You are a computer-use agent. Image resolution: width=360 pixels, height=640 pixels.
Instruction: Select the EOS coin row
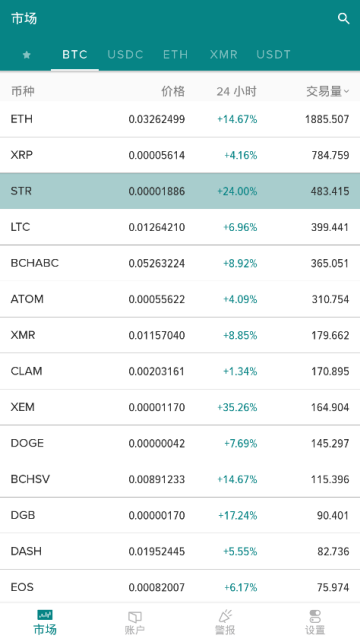pyautogui.click(x=180, y=587)
